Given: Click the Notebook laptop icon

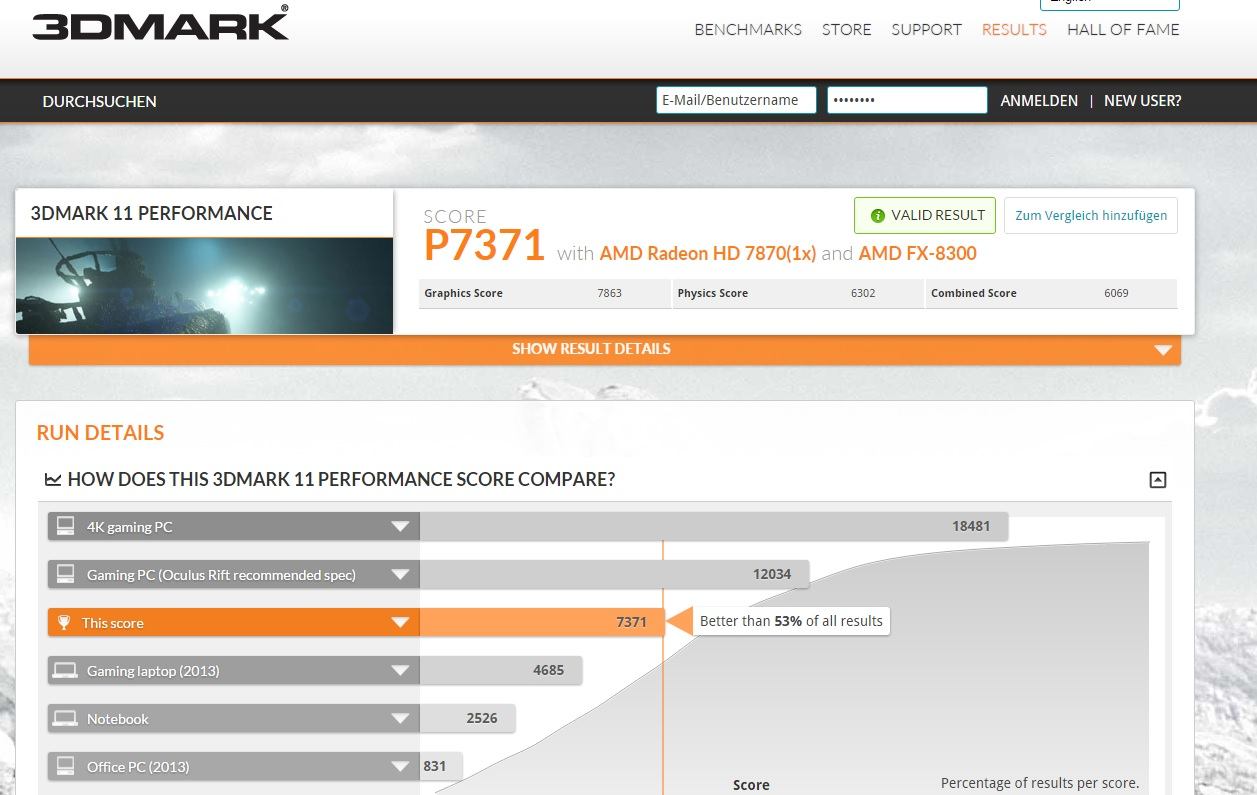Looking at the screenshot, I should [65, 718].
